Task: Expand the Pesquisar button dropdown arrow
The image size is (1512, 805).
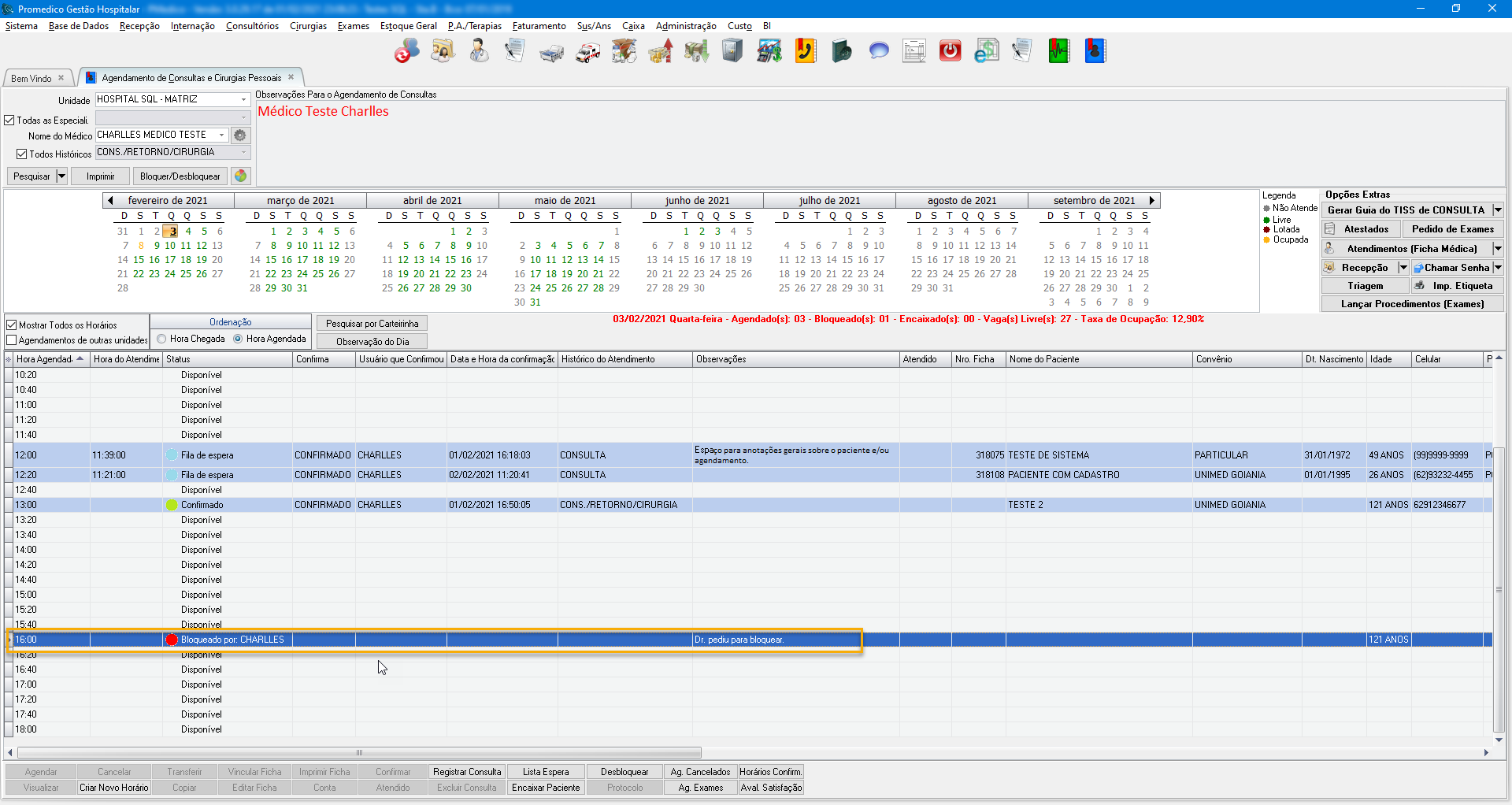Action: (x=61, y=176)
